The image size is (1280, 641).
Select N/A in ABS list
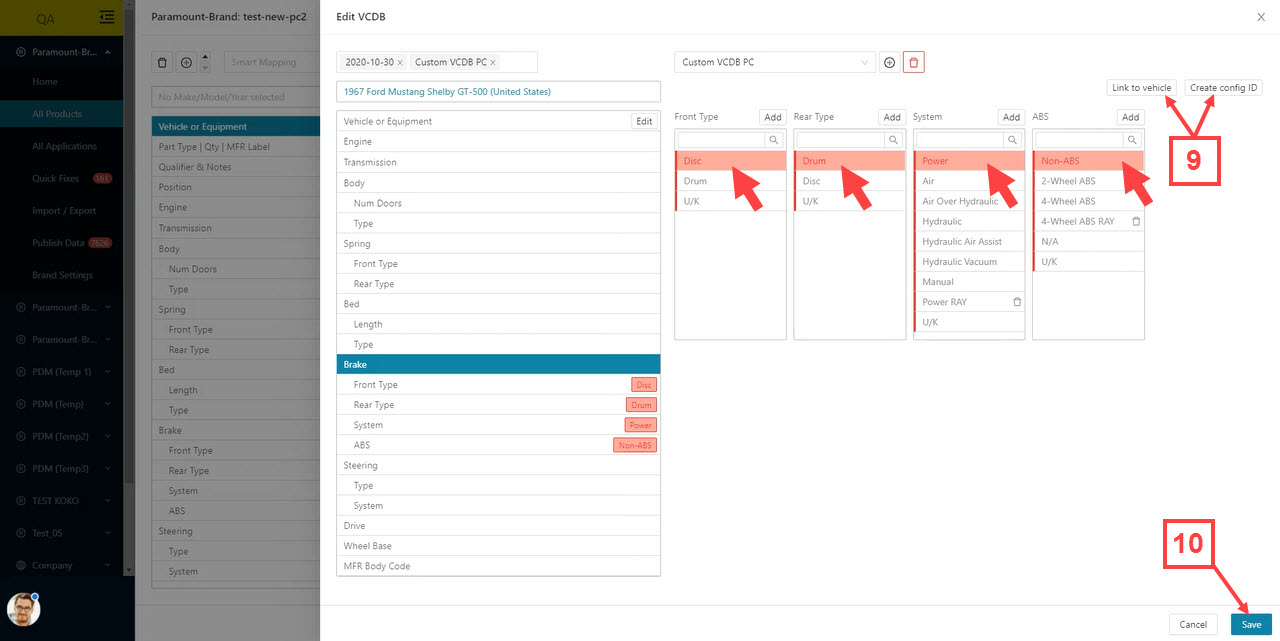(1088, 241)
